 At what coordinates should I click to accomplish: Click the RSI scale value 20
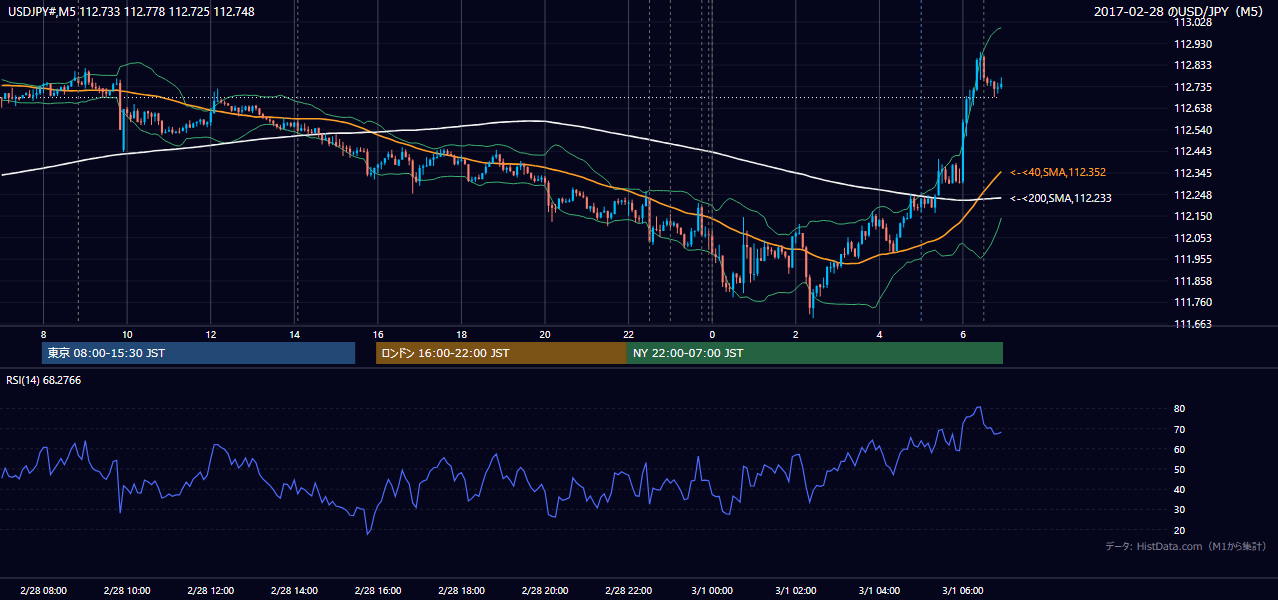tap(1180, 530)
